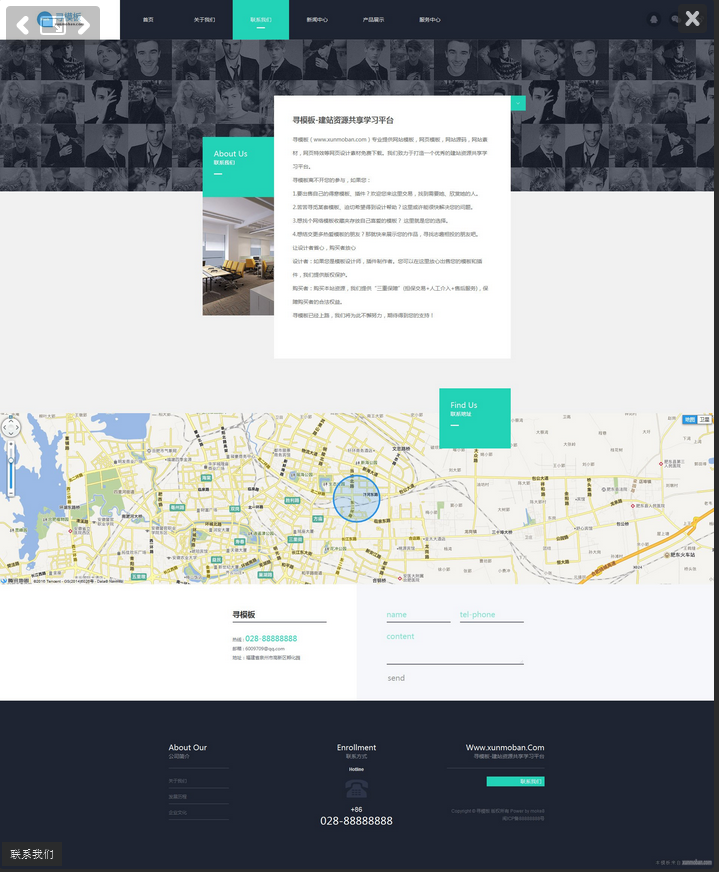Image resolution: width=719 pixels, height=872 pixels.
Task: Switch the map to 卫星 satellite view
Action: pyautogui.click(x=705, y=420)
